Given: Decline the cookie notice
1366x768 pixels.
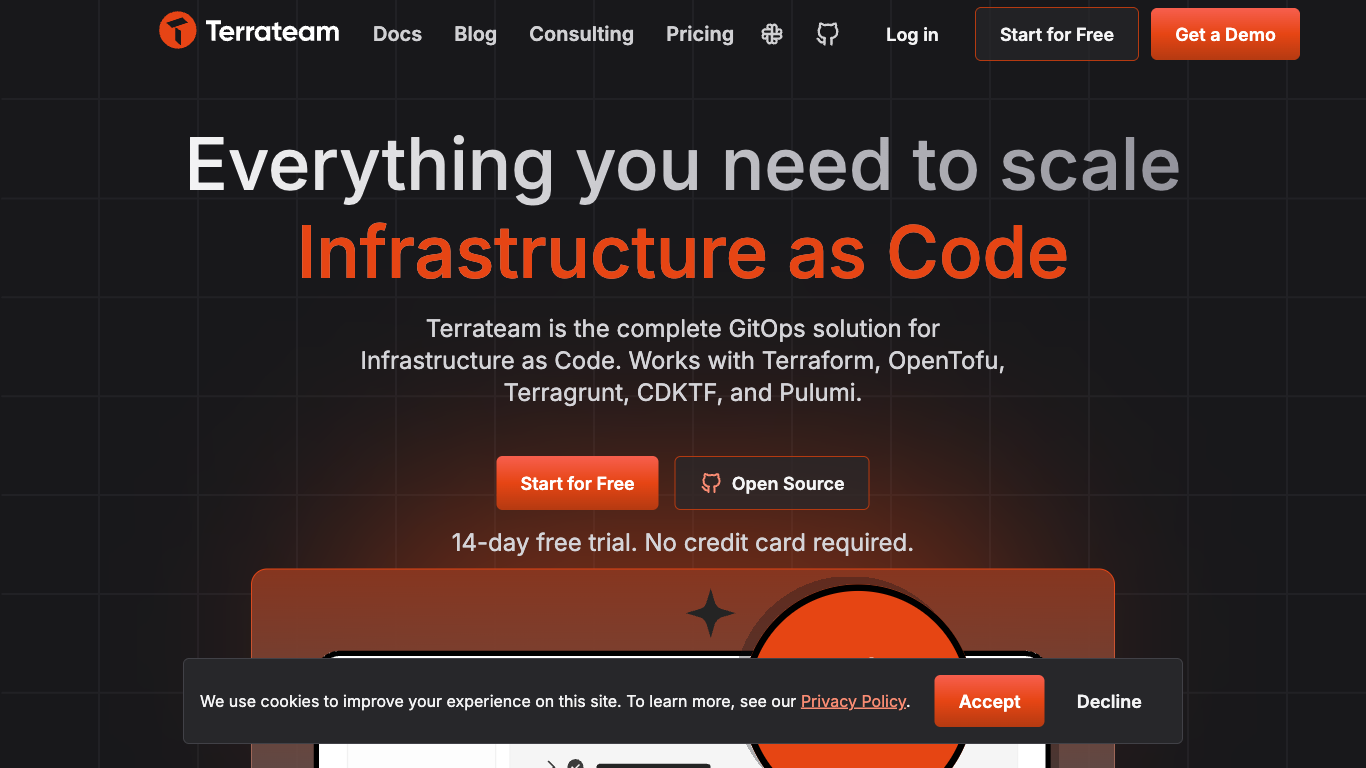Looking at the screenshot, I should [1109, 701].
